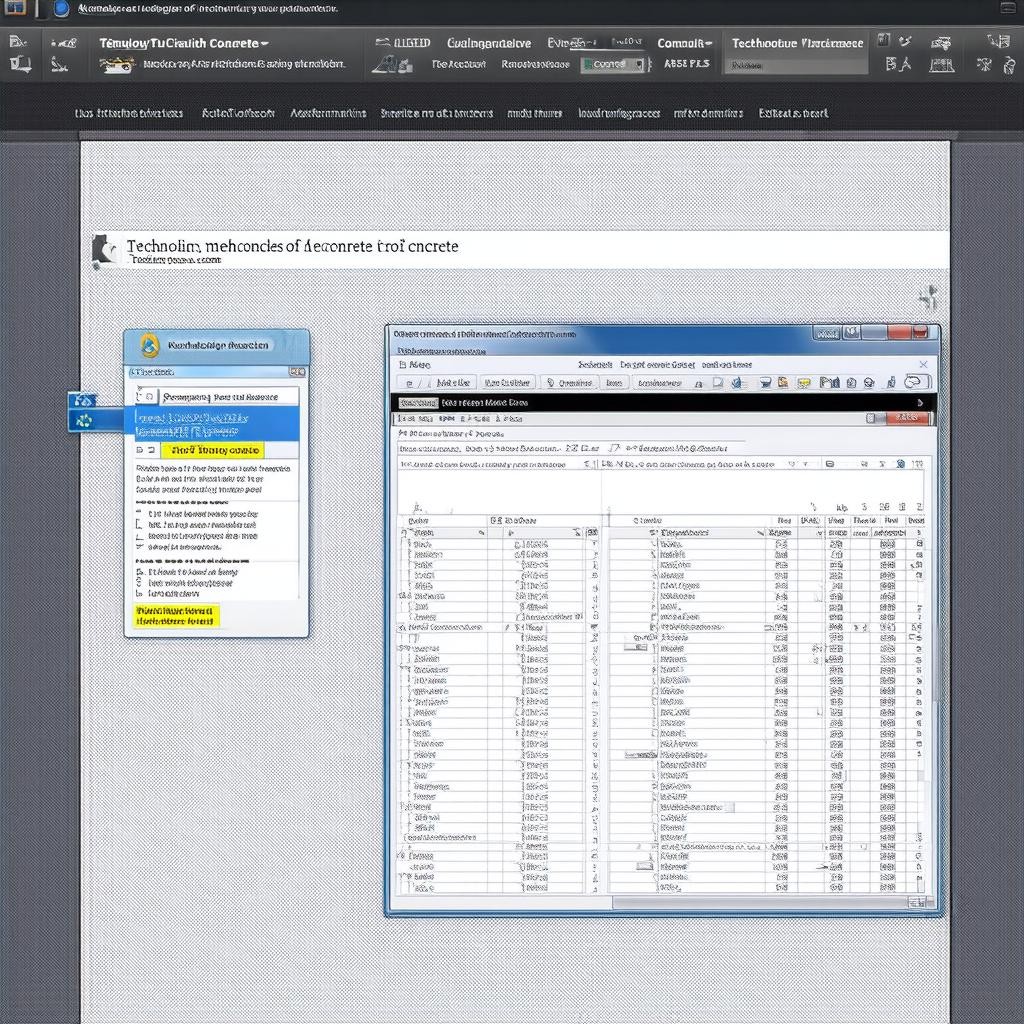The height and width of the screenshot is (1024, 1024).
Task: Toggle the checkbox beside yellow highlighted item
Action: 140,451
